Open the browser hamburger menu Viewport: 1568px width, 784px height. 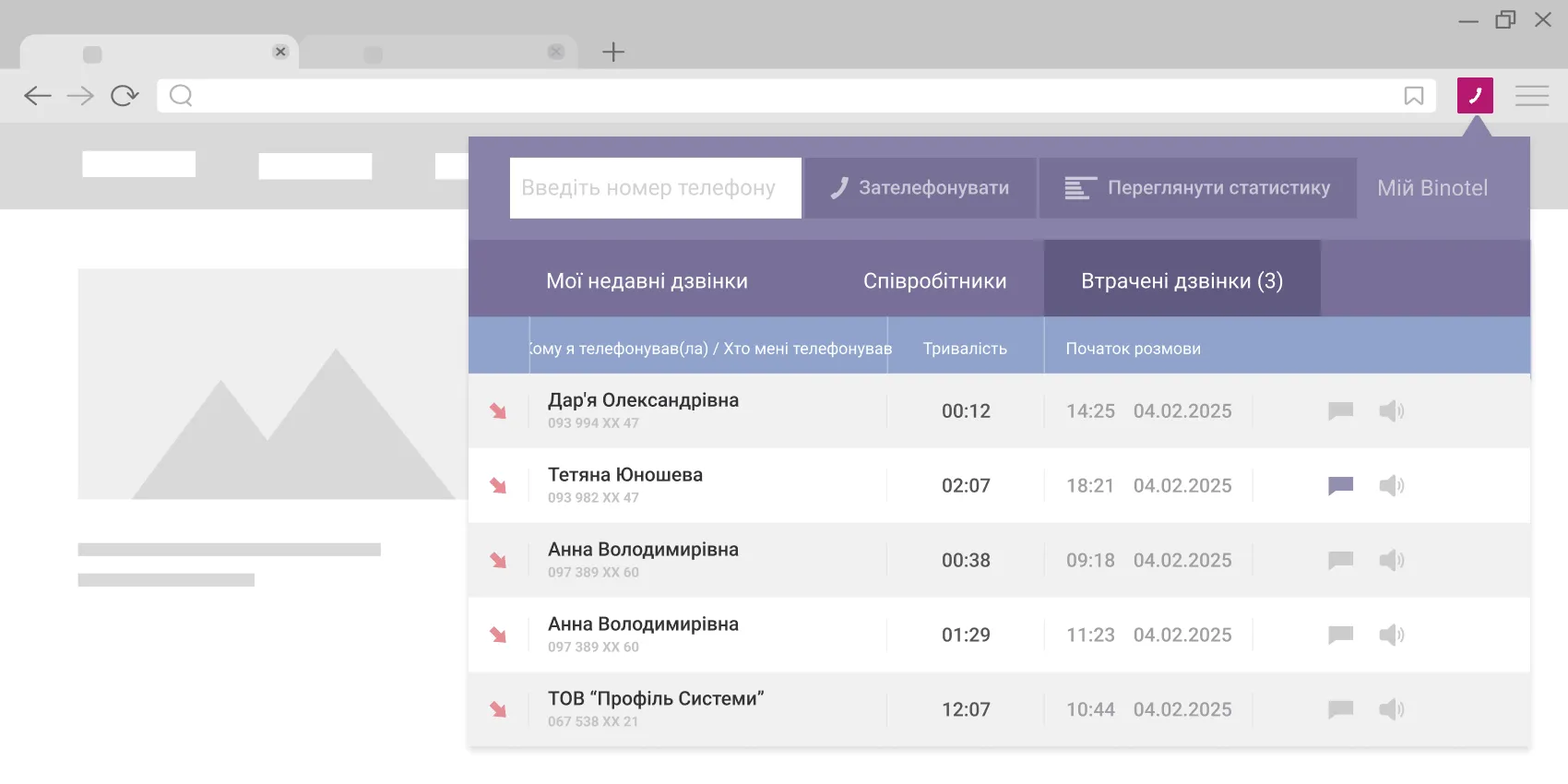[x=1532, y=96]
